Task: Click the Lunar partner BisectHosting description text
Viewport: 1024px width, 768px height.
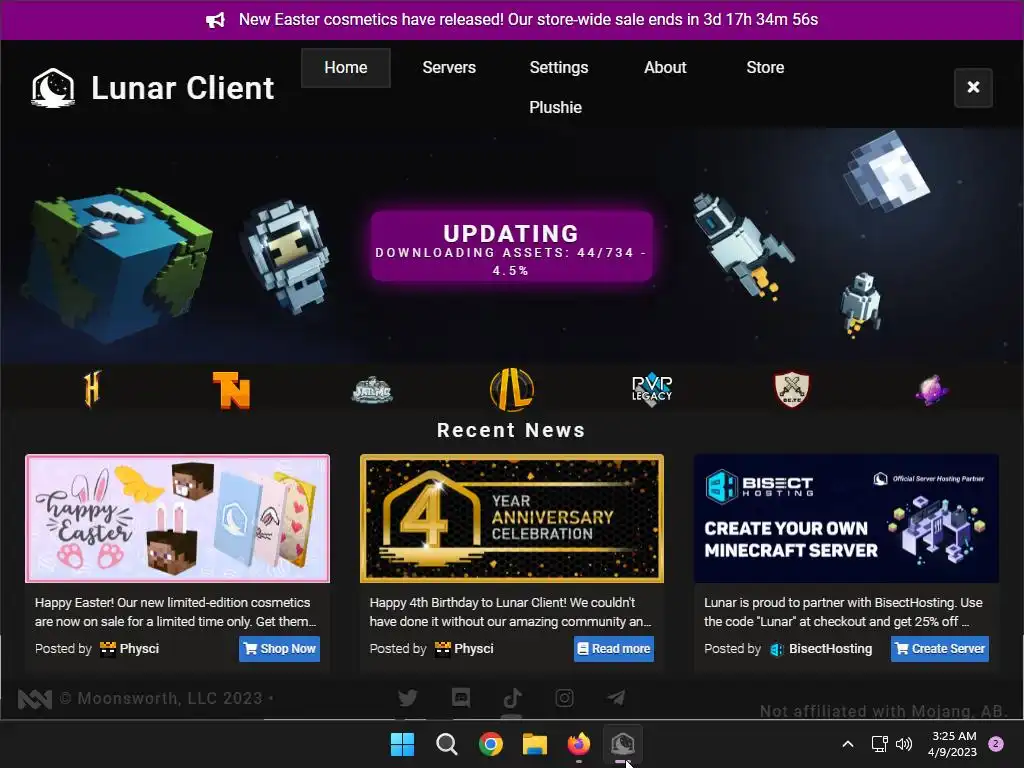Action: tap(843, 612)
